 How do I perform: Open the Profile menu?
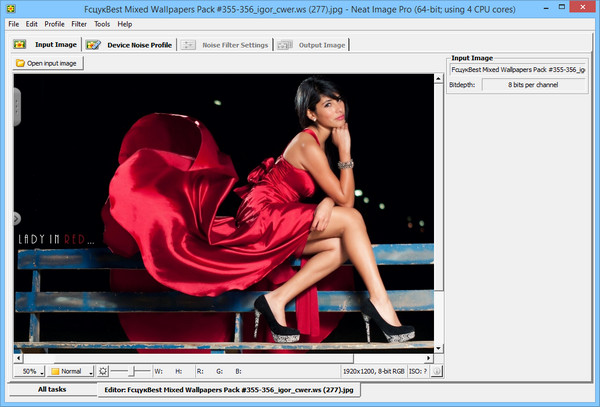point(54,23)
